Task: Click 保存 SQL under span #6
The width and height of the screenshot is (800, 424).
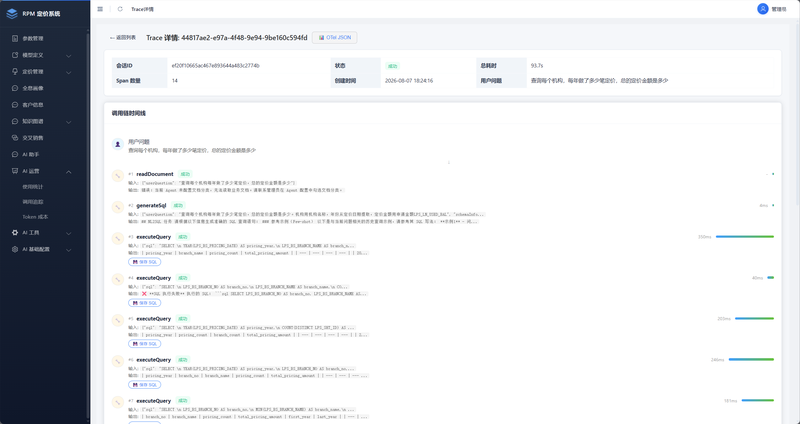Action: coord(144,385)
